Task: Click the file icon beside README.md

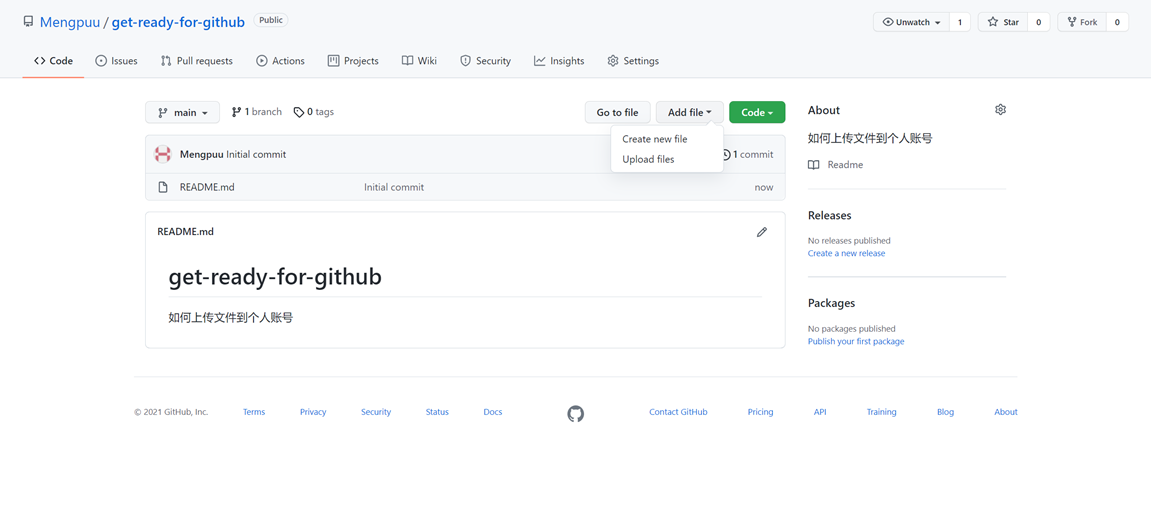Action: 164,187
